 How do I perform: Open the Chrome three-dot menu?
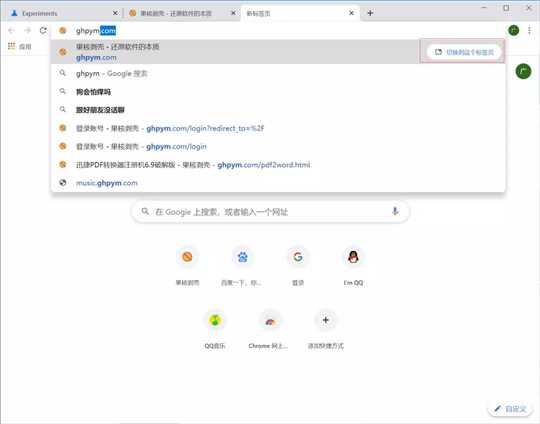tap(529, 30)
